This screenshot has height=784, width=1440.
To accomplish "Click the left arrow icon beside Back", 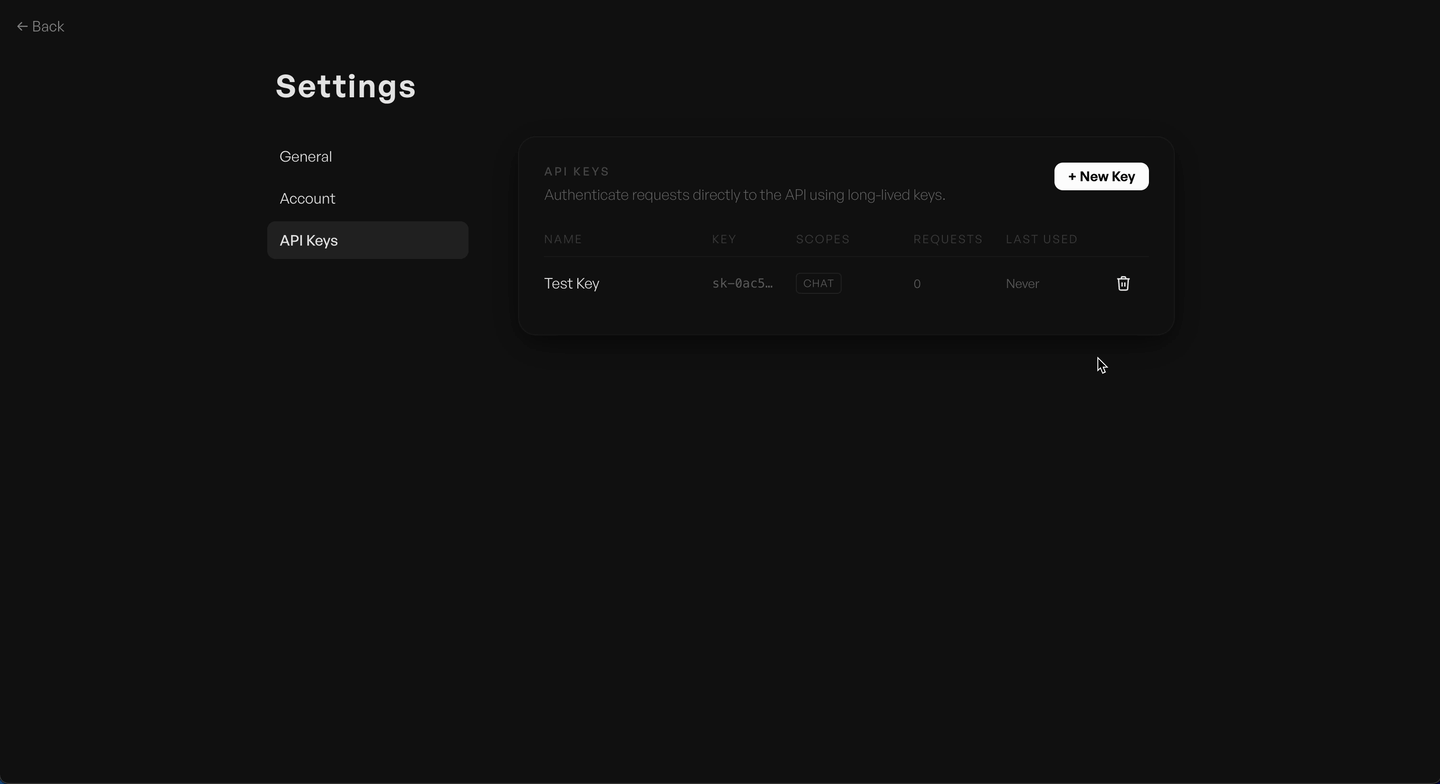I will (22, 27).
